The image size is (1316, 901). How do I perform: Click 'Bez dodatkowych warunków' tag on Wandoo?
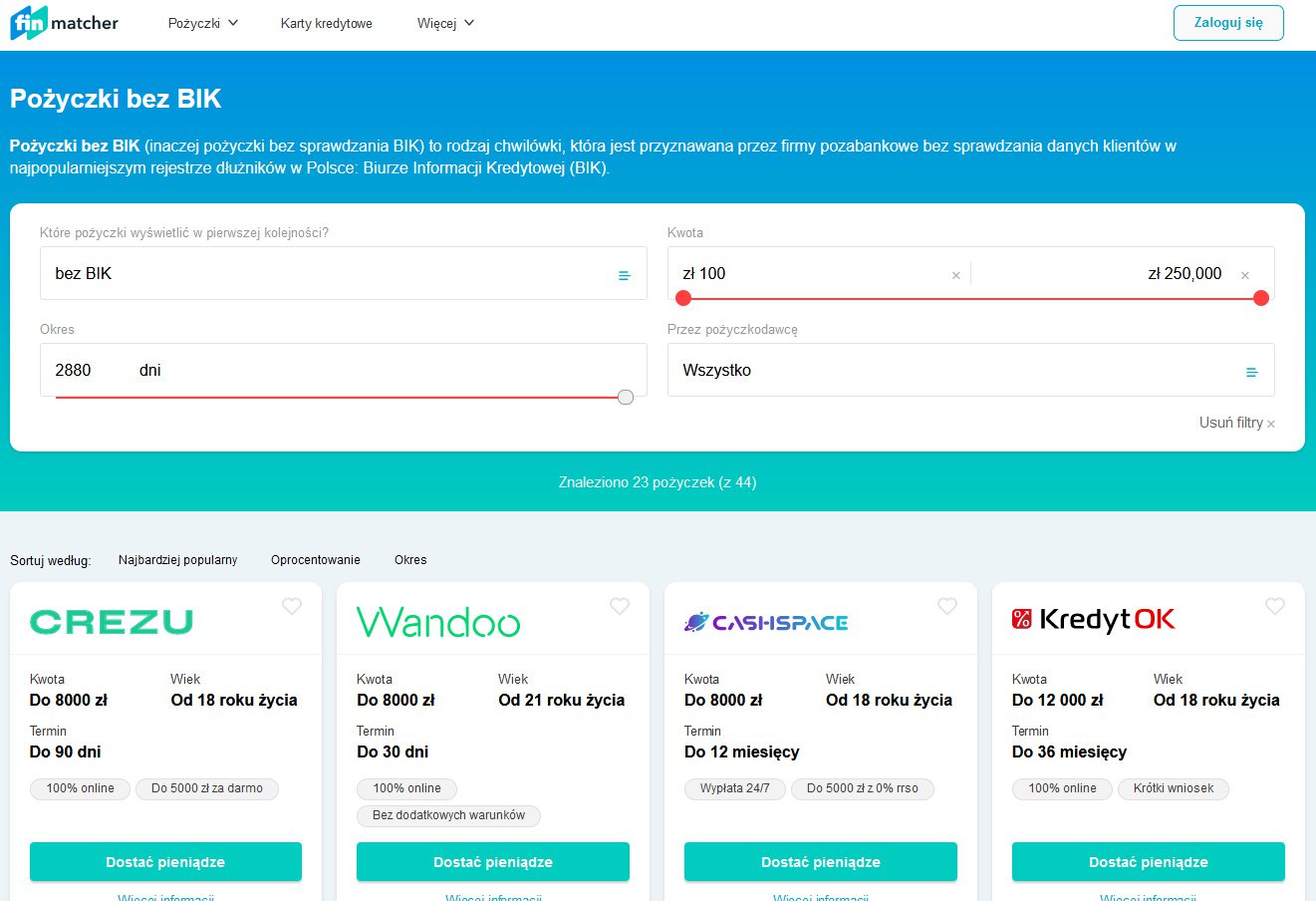coord(448,815)
